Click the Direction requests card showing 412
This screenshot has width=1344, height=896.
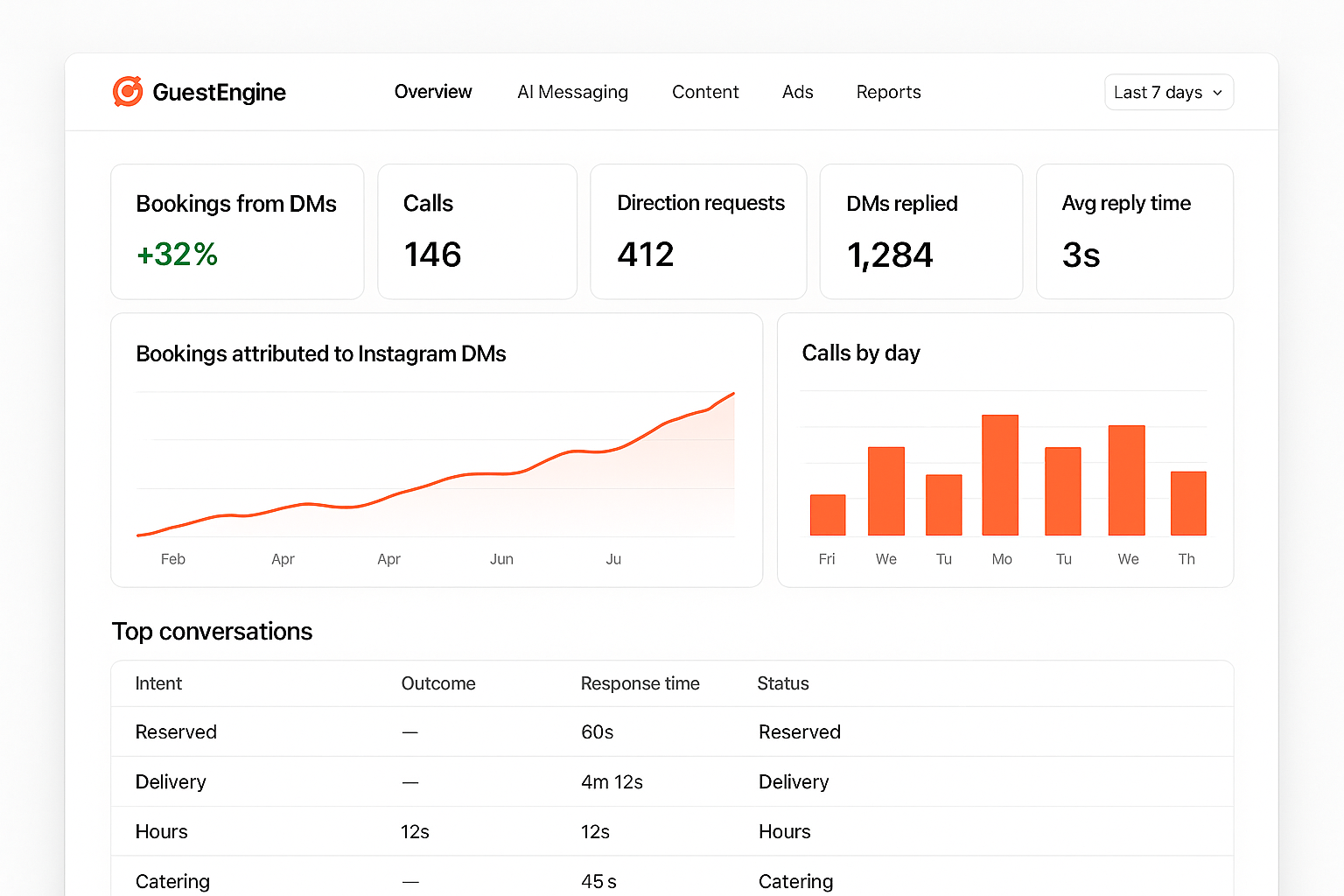click(x=698, y=231)
